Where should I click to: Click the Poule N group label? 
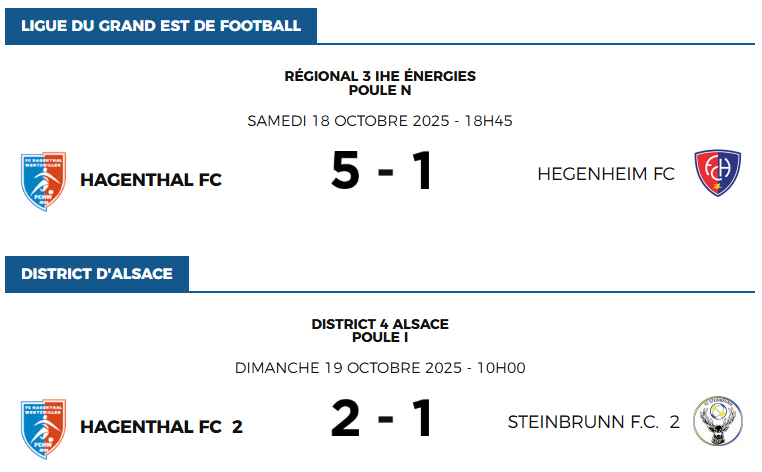(380, 90)
